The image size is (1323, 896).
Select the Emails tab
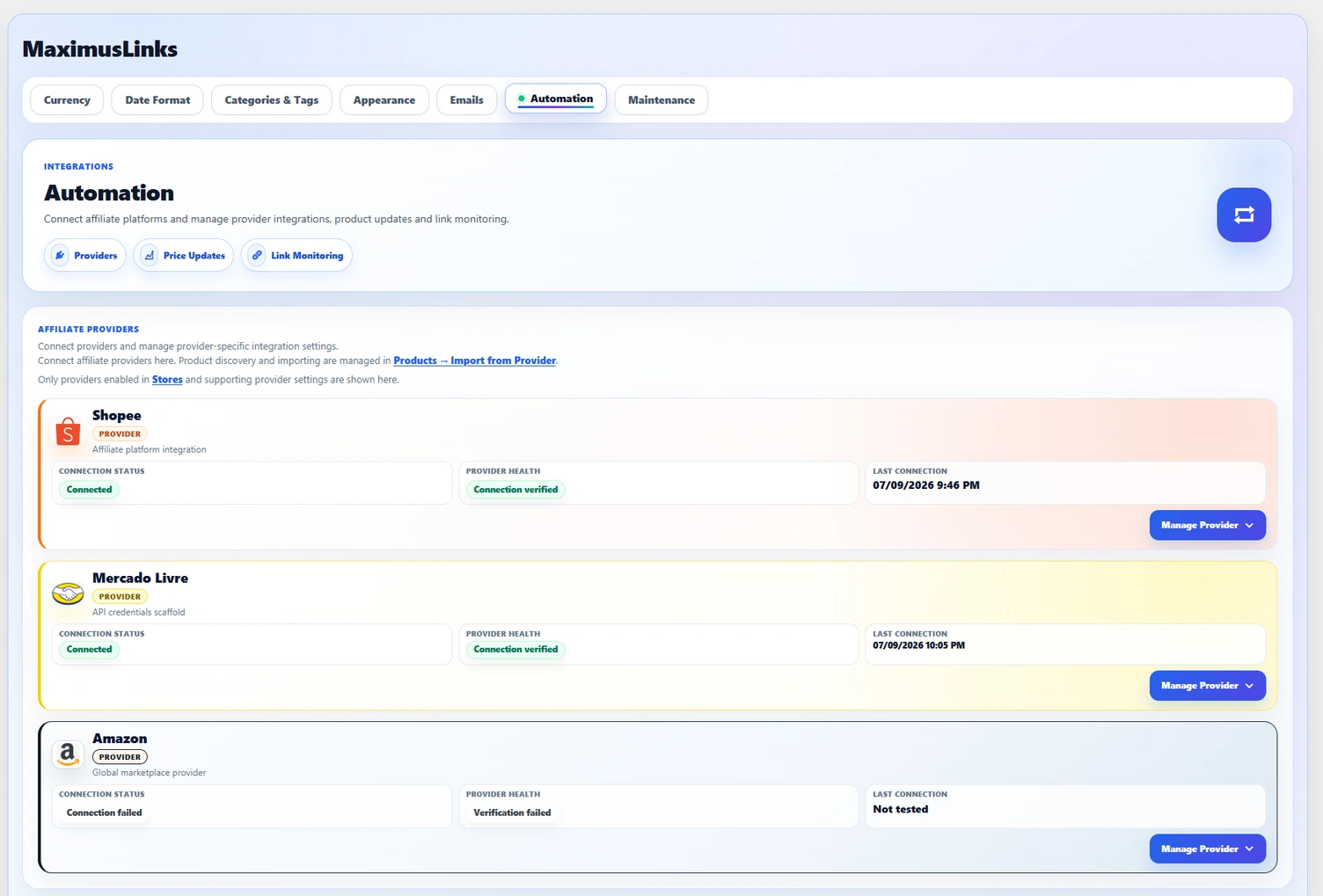466,100
